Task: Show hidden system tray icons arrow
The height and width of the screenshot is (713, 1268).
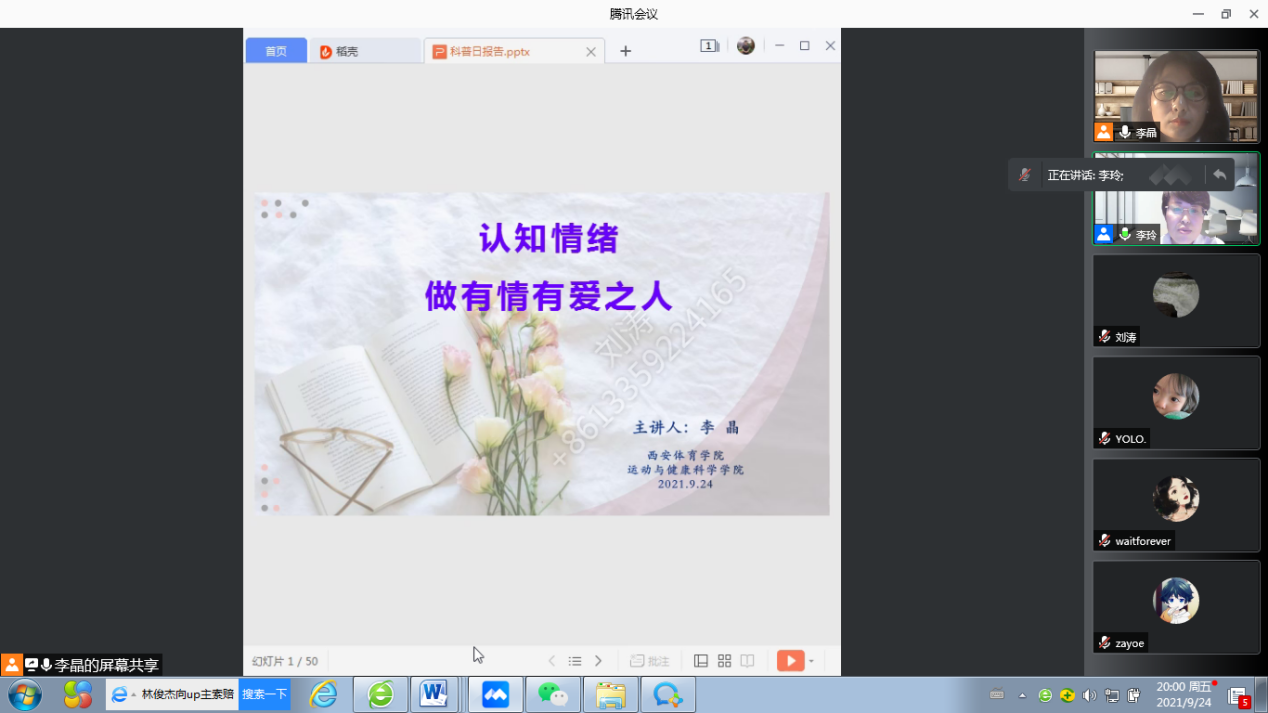Action: point(1022,695)
